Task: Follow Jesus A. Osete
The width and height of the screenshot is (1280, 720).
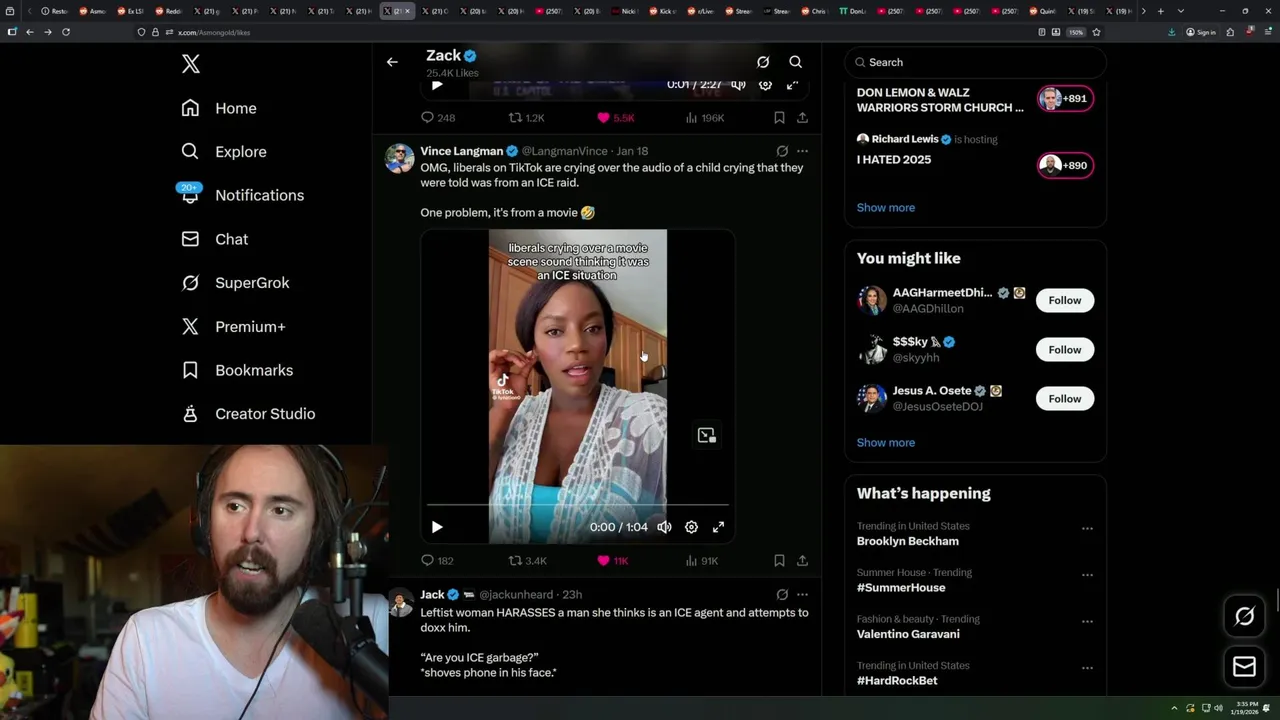Action: point(1065,398)
